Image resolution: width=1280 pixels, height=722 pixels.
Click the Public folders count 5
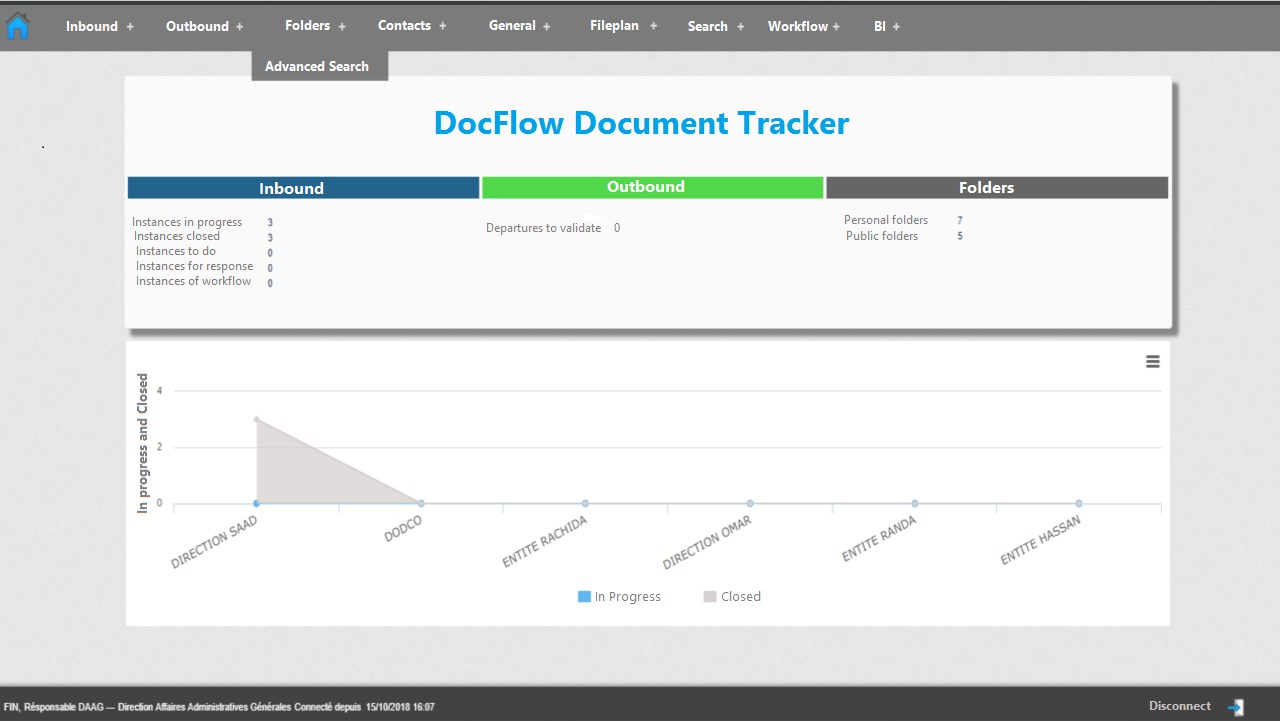coord(960,236)
